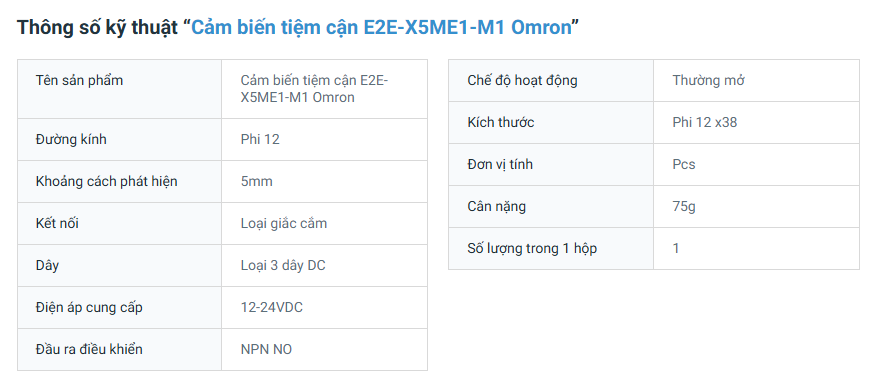Select the 75g weight value
Viewport: 873px width, 387px height.
[684, 207]
